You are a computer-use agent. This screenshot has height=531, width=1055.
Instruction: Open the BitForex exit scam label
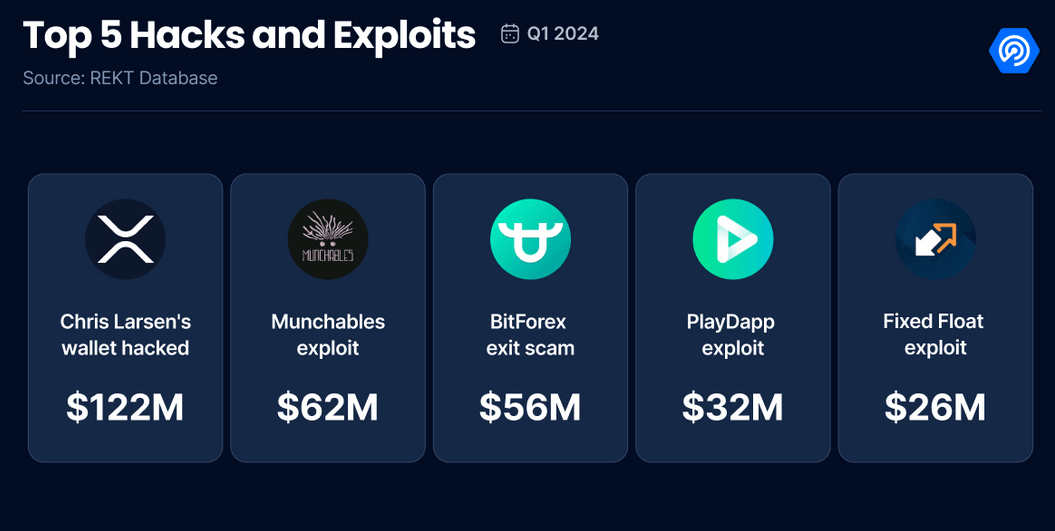(x=530, y=334)
